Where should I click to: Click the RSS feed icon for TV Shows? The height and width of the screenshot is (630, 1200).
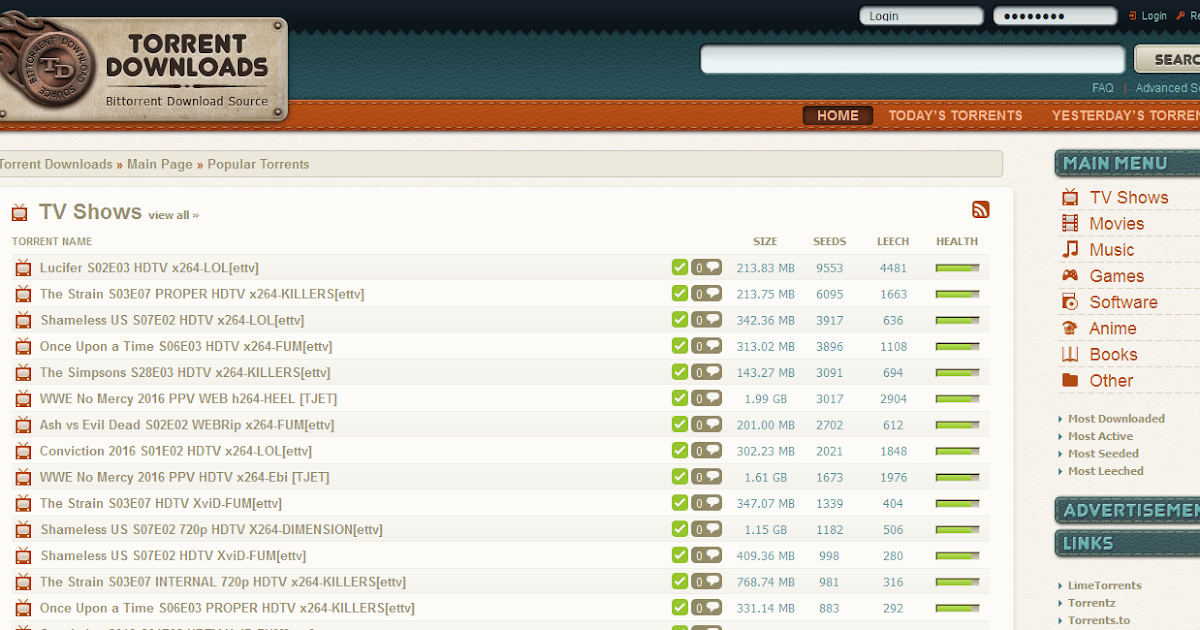coord(981,209)
